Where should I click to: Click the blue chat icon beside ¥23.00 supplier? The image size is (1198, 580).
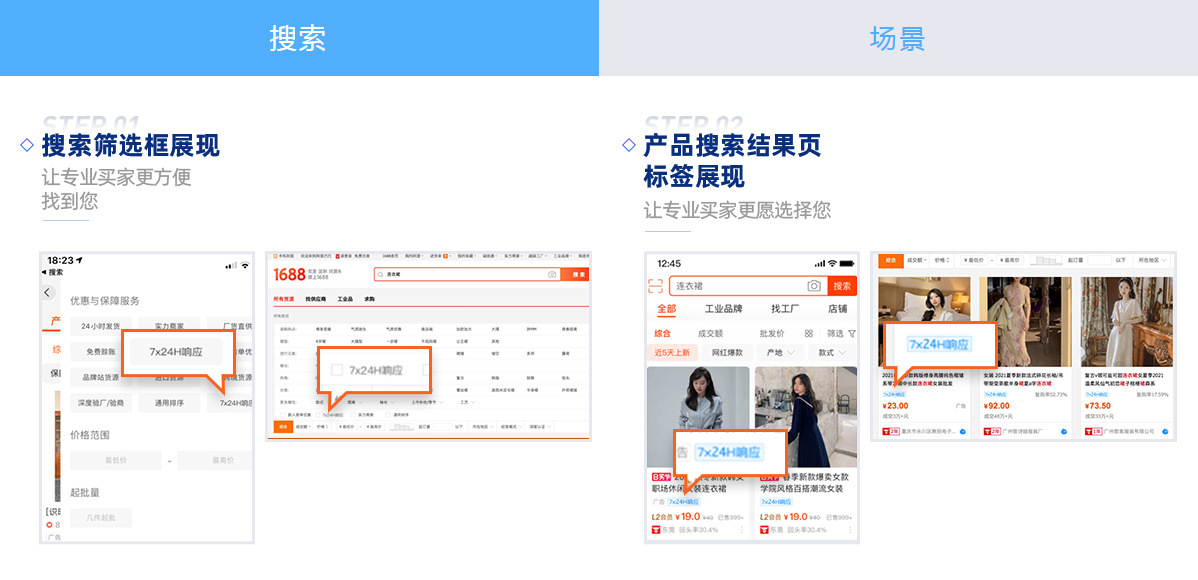961,431
